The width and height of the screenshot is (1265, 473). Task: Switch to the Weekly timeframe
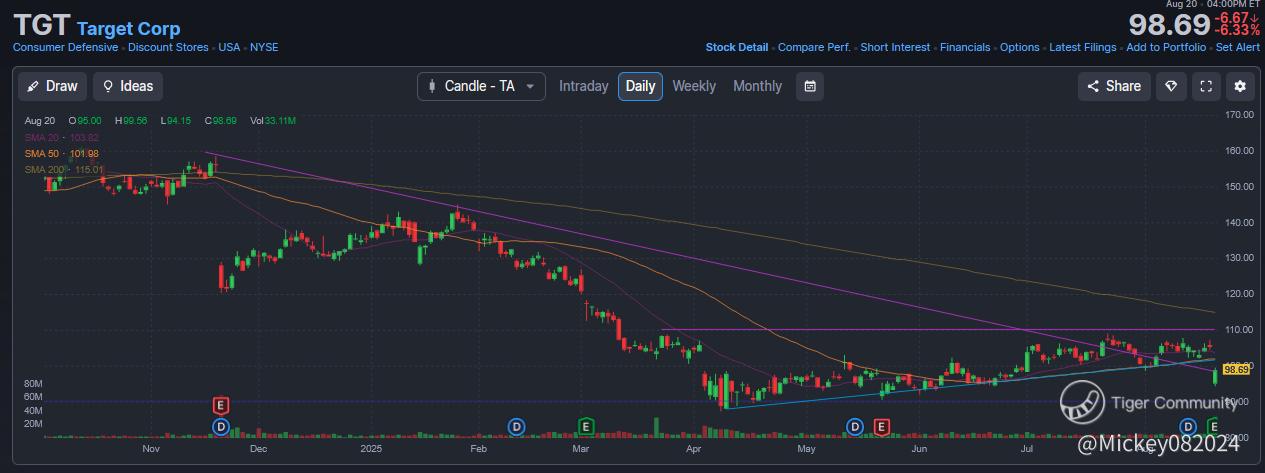coord(694,86)
